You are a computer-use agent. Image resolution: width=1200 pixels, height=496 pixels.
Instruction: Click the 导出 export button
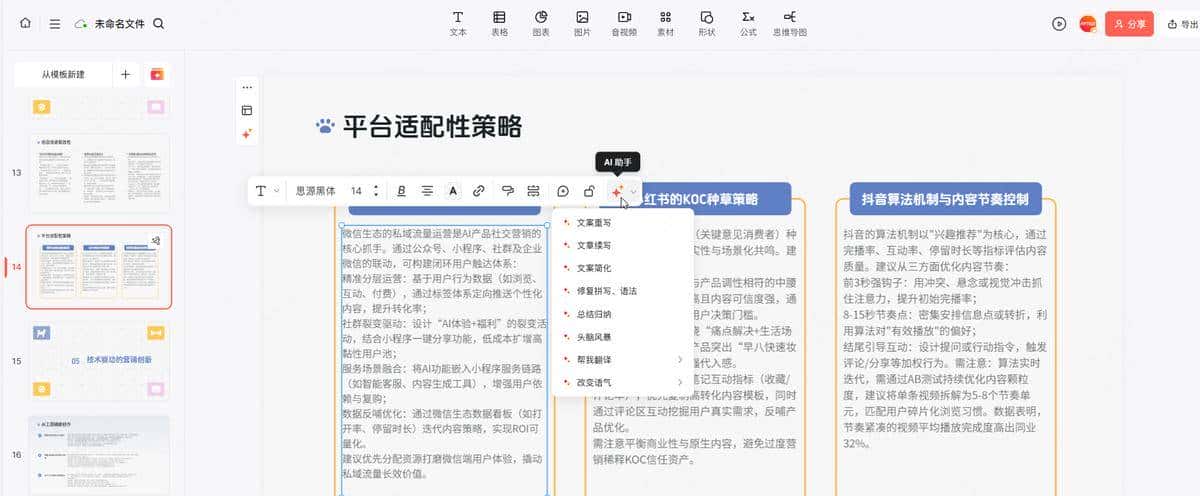[1181, 23]
